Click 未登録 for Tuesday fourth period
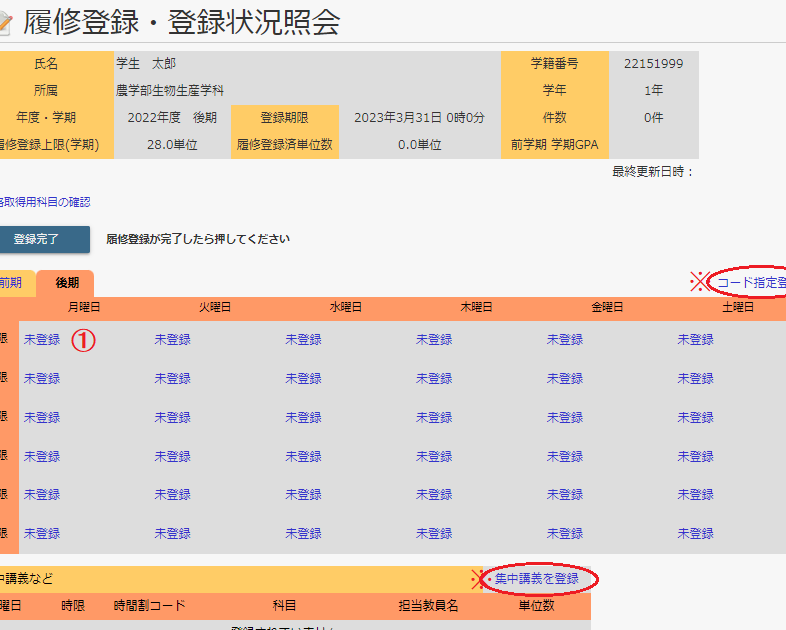This screenshot has height=630, width=786. pos(172,457)
